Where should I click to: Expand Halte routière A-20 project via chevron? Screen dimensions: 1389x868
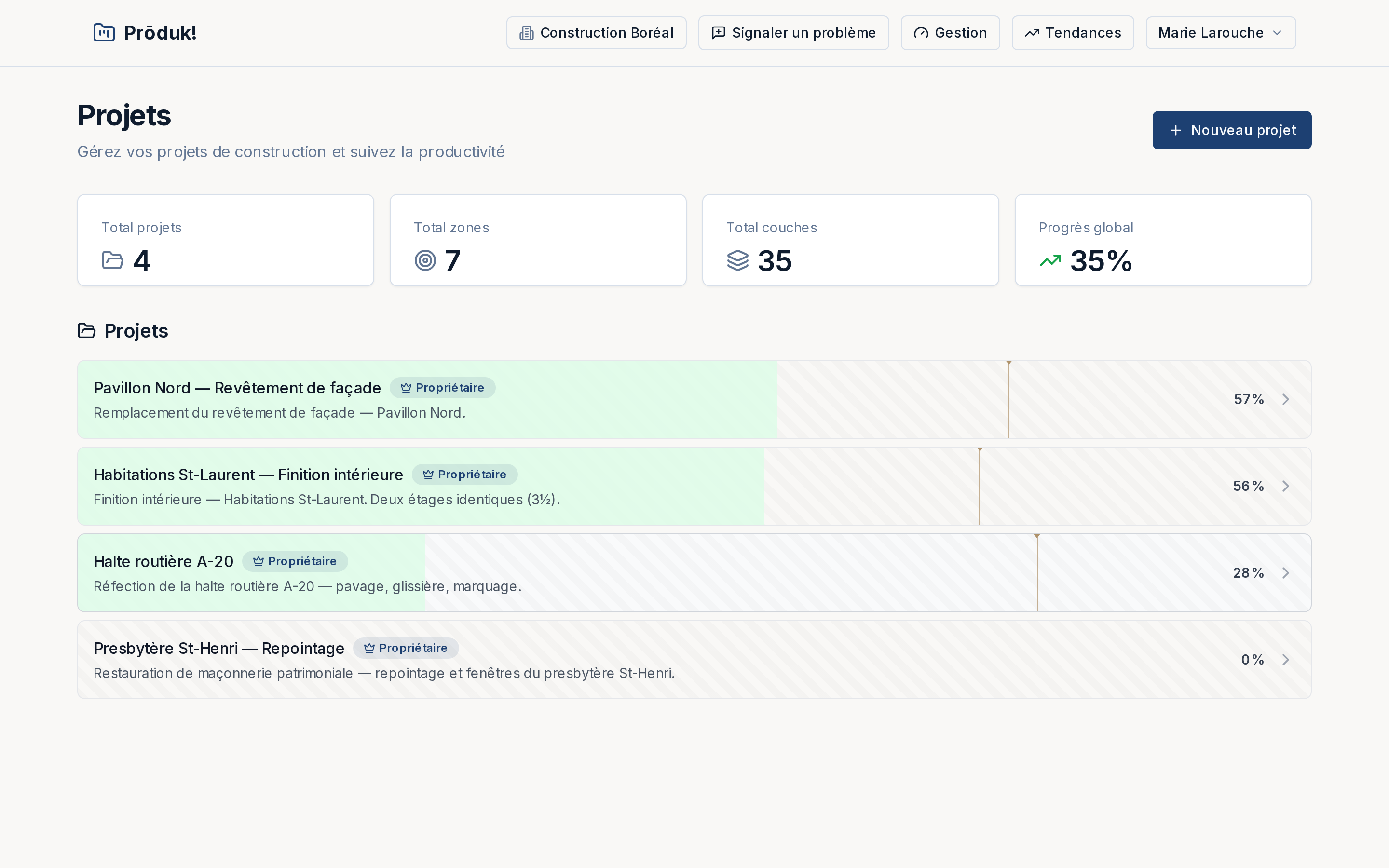(1286, 572)
